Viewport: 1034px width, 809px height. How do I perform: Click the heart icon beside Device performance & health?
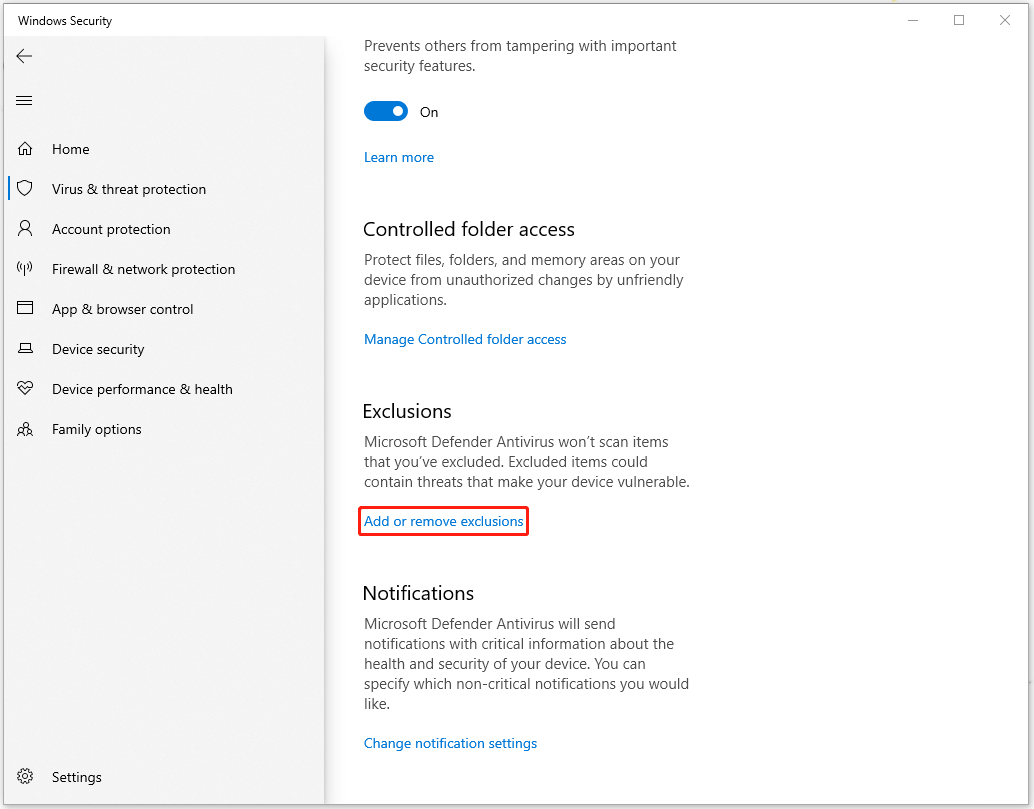[x=25, y=388]
